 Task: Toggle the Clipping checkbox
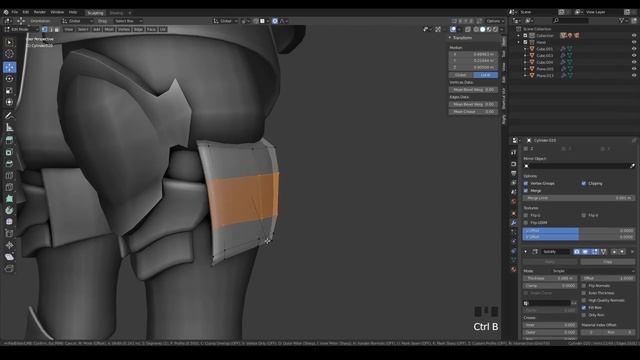(584, 183)
